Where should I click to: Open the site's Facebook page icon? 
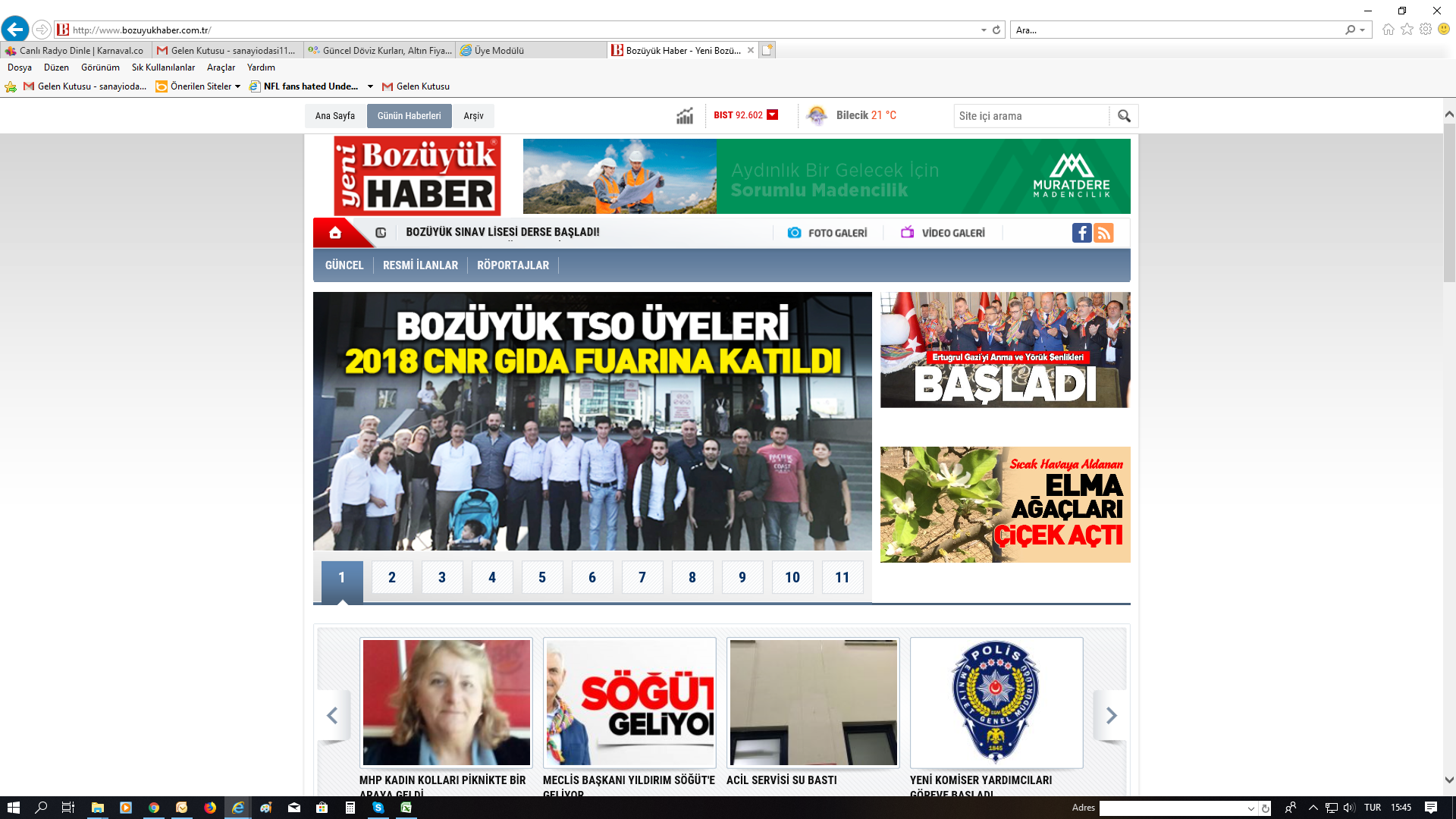coord(1082,233)
